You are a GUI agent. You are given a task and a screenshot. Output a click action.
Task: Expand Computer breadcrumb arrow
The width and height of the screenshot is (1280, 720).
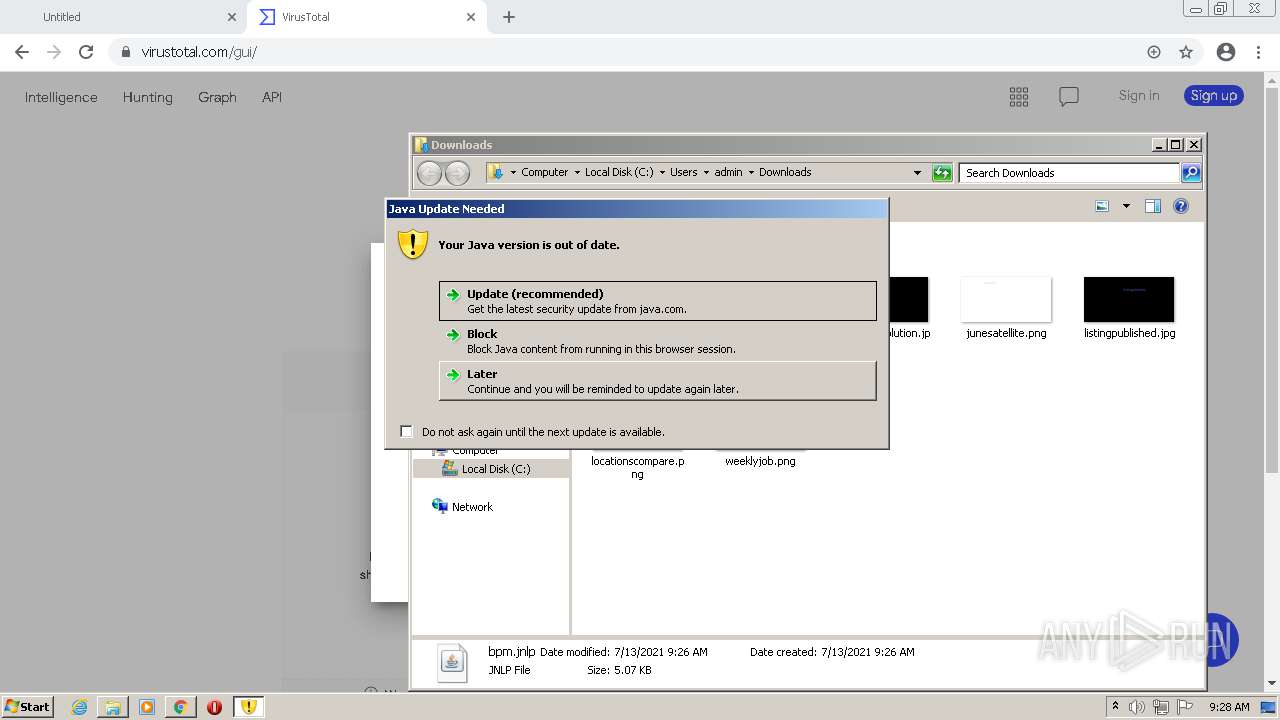[x=577, y=172]
